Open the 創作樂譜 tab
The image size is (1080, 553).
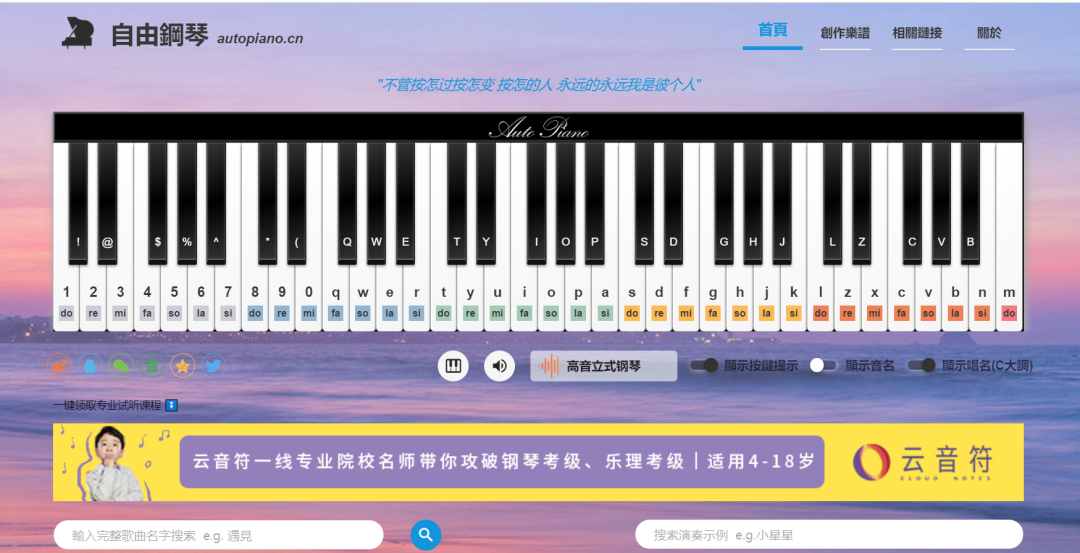coord(845,33)
